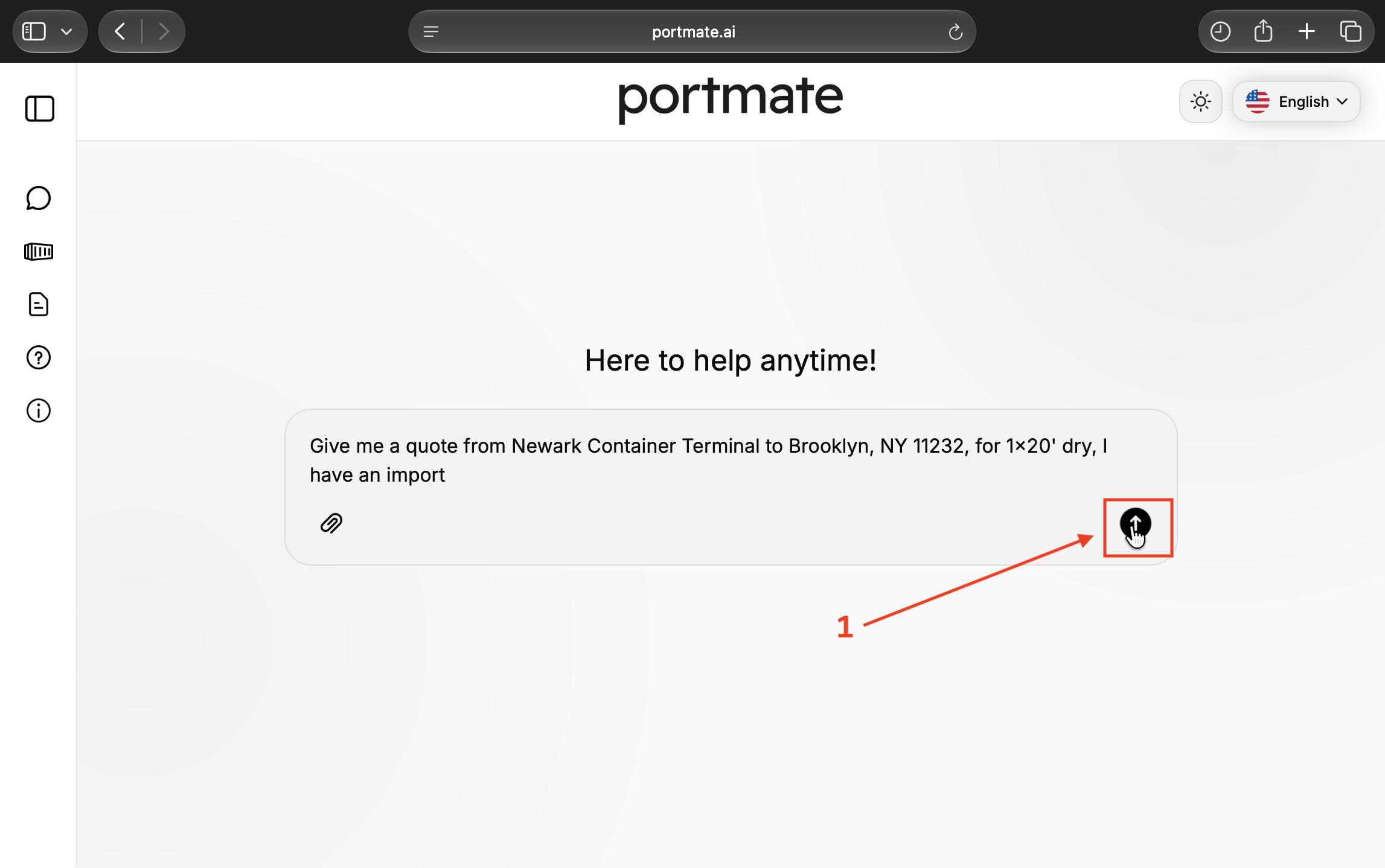Open the English language dropdown
This screenshot has height=868, width=1385.
(1296, 101)
